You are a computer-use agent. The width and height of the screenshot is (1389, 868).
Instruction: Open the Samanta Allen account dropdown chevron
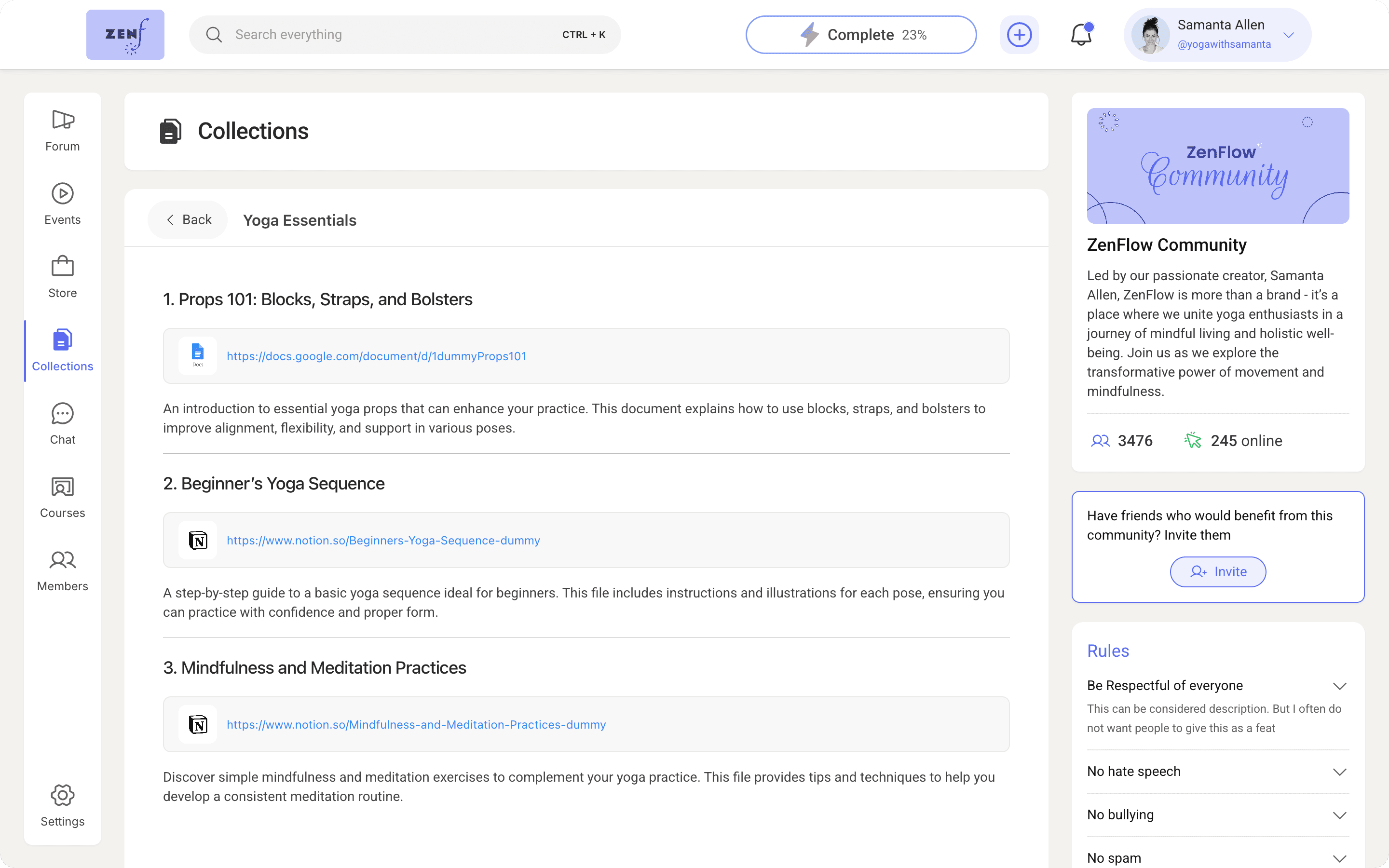[x=1289, y=35]
